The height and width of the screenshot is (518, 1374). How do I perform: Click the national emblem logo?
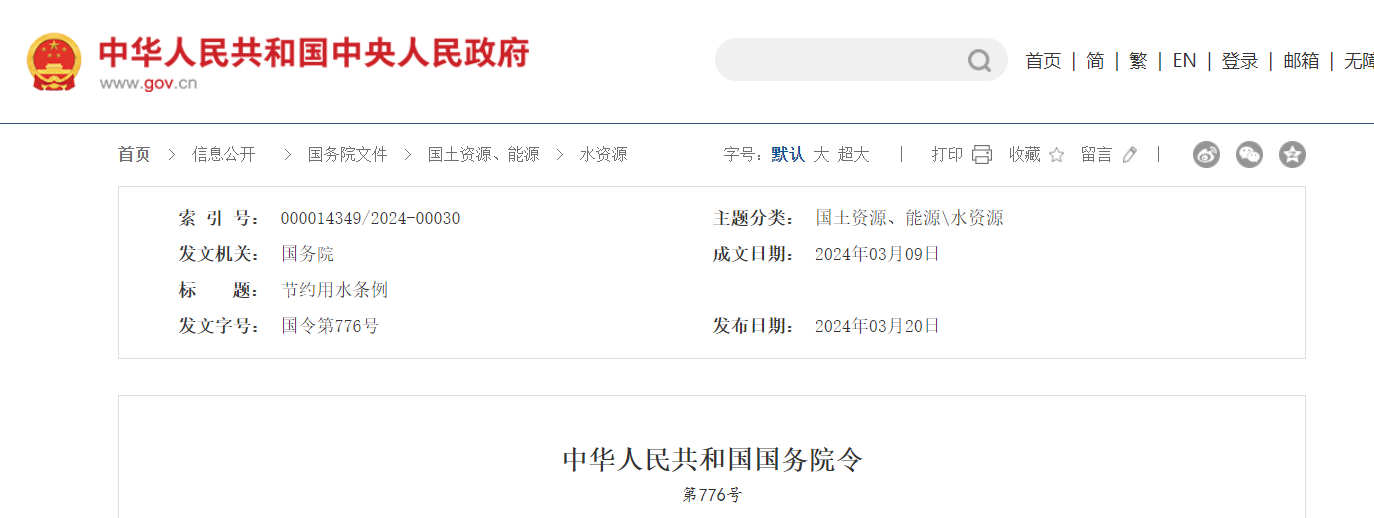point(54,62)
